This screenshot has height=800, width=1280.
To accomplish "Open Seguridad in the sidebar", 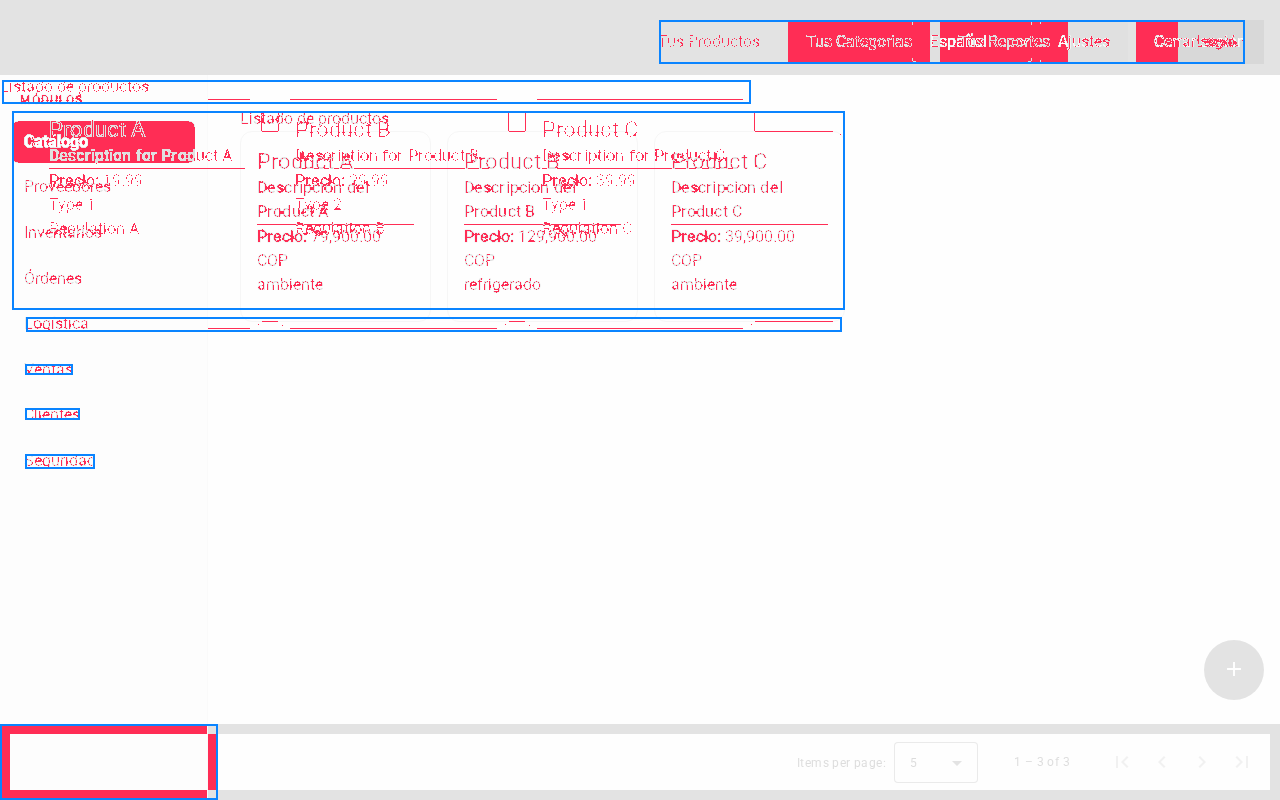I will (59, 461).
